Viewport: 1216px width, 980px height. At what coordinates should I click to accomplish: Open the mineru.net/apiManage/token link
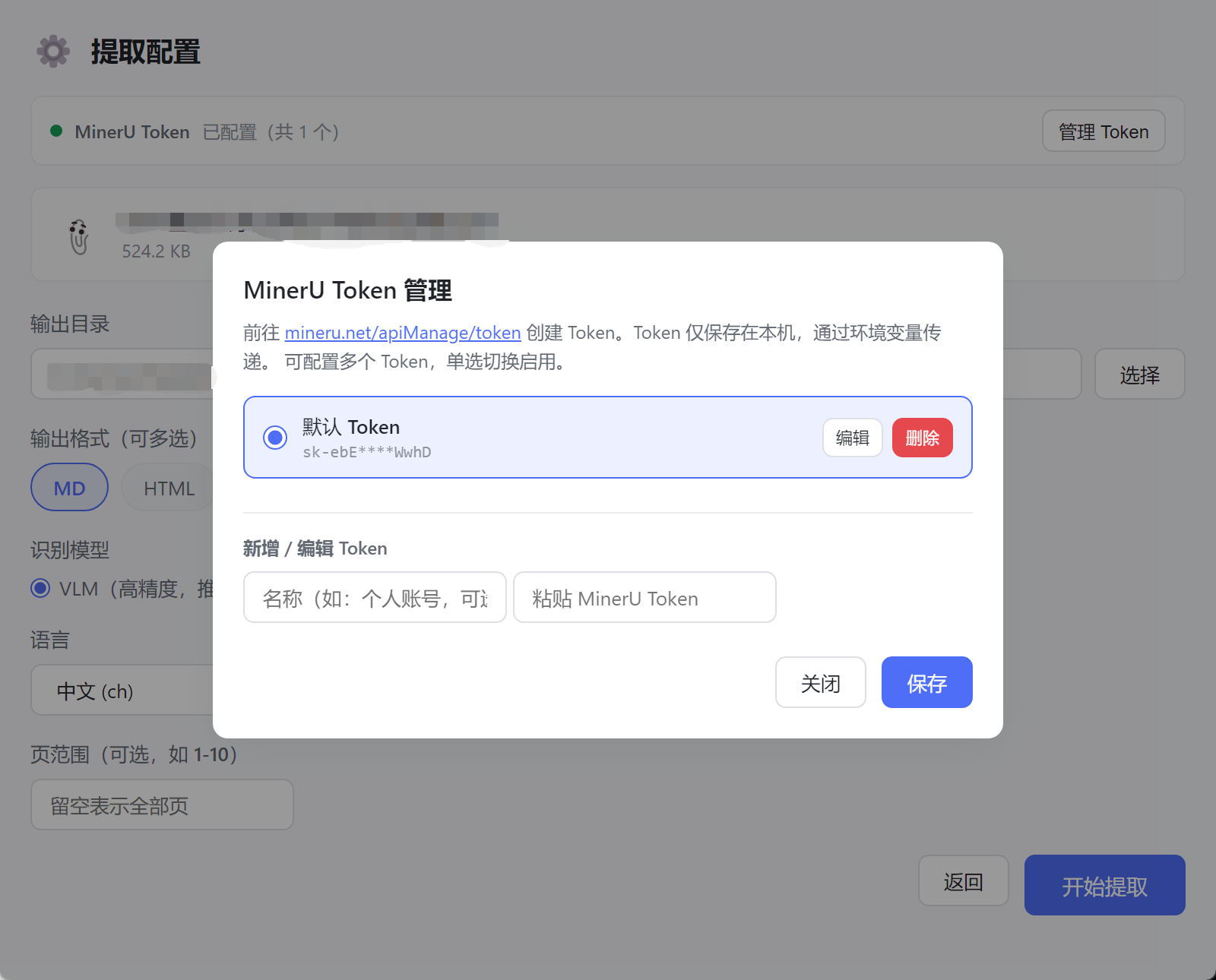coord(402,333)
